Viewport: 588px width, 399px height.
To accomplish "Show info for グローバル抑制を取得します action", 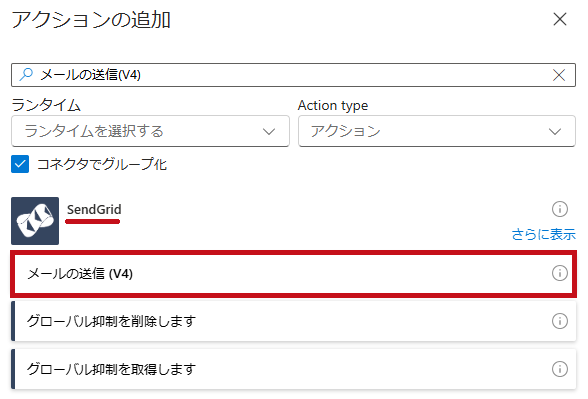I will [x=560, y=369].
